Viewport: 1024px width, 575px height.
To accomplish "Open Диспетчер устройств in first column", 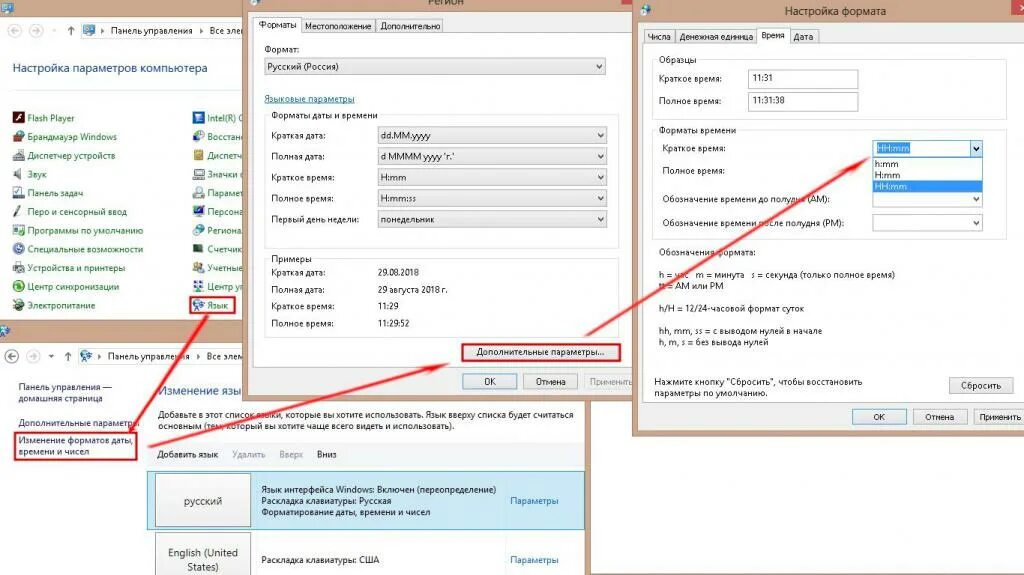I will pyautogui.click(x=64, y=156).
